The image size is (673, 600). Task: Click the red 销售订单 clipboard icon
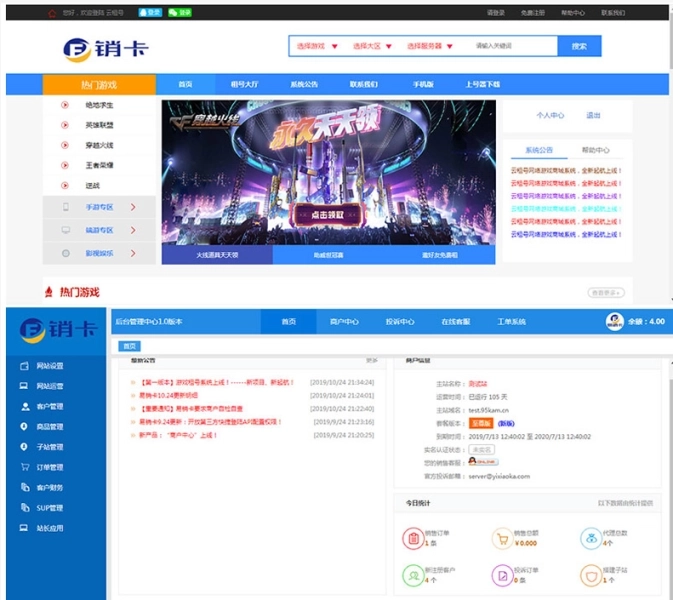point(413,538)
